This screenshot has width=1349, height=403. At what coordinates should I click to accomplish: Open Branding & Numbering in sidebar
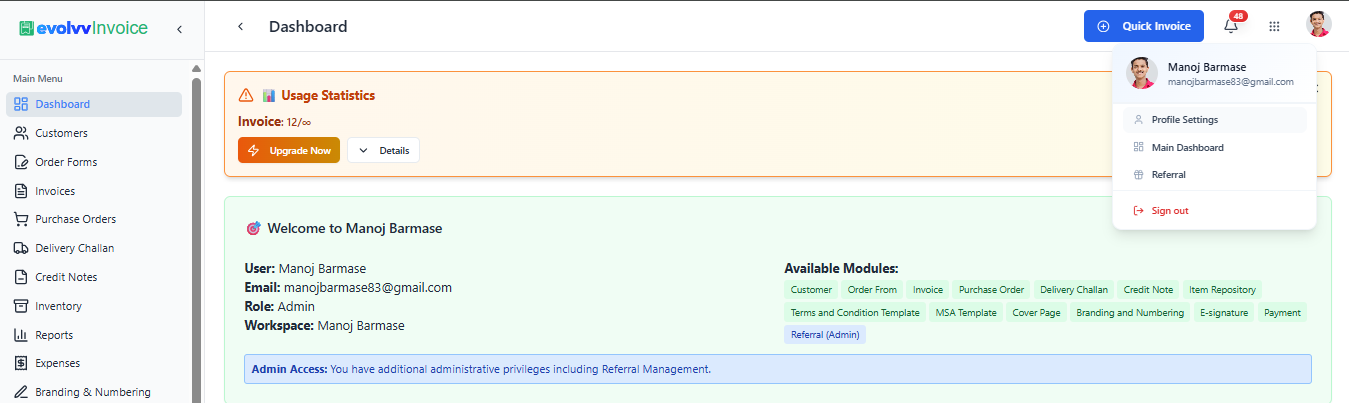[94, 392]
